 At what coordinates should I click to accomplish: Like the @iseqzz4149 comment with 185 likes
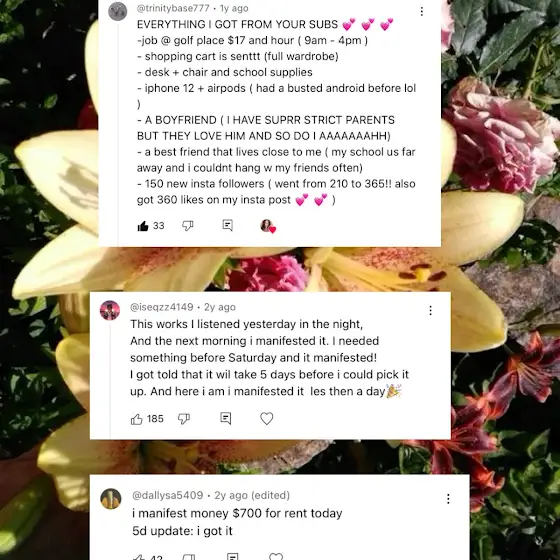[x=137, y=419]
